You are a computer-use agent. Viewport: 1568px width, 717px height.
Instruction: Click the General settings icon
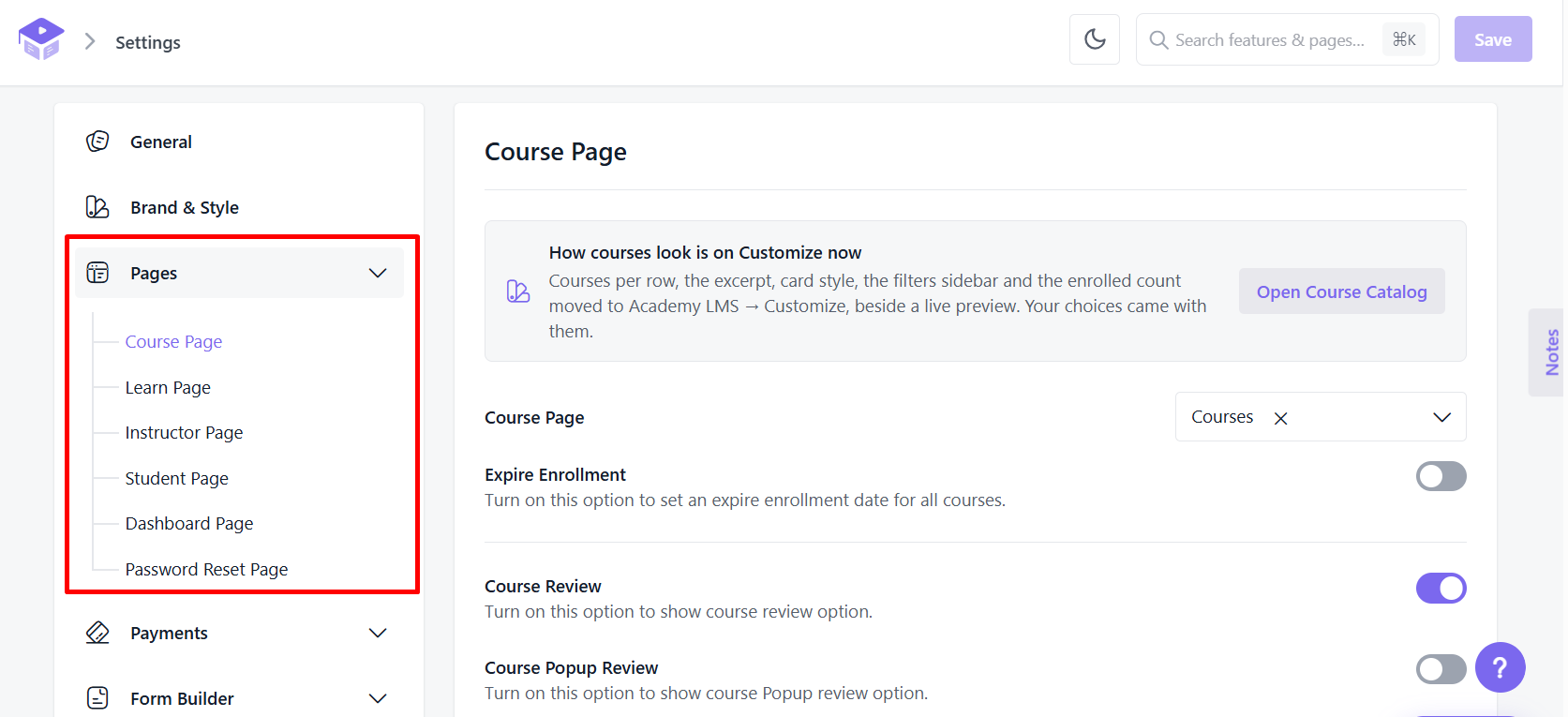(x=97, y=142)
